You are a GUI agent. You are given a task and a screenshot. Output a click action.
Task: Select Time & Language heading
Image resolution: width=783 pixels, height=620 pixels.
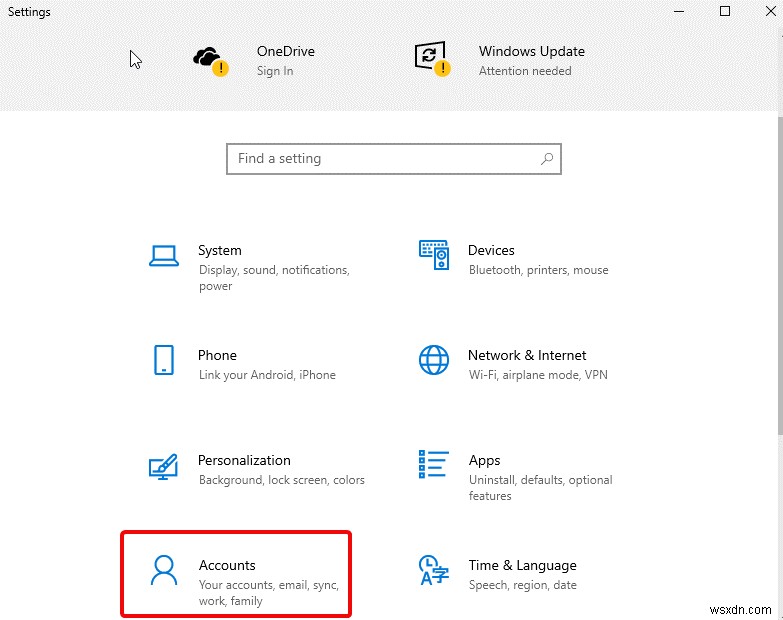click(x=522, y=565)
